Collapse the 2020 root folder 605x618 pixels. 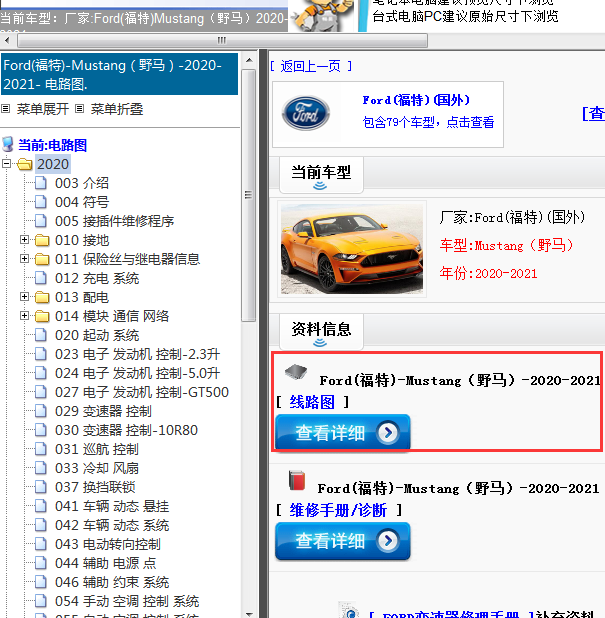6,164
